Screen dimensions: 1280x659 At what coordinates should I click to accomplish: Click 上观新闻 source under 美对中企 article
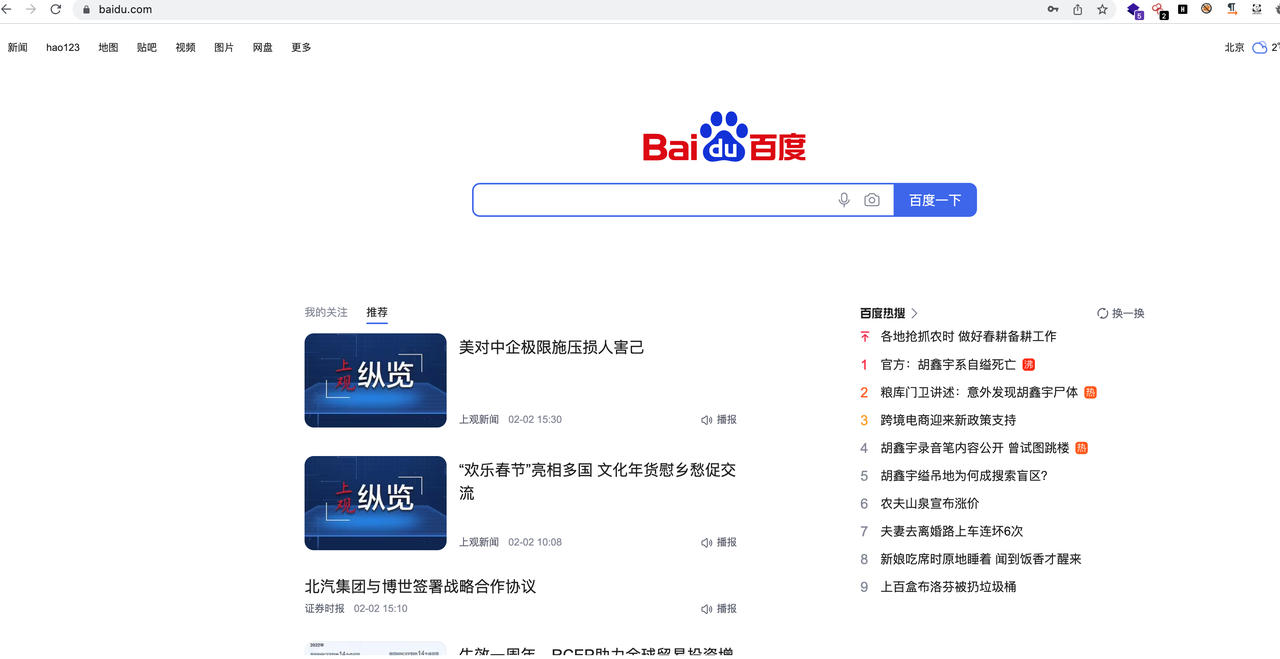click(479, 420)
